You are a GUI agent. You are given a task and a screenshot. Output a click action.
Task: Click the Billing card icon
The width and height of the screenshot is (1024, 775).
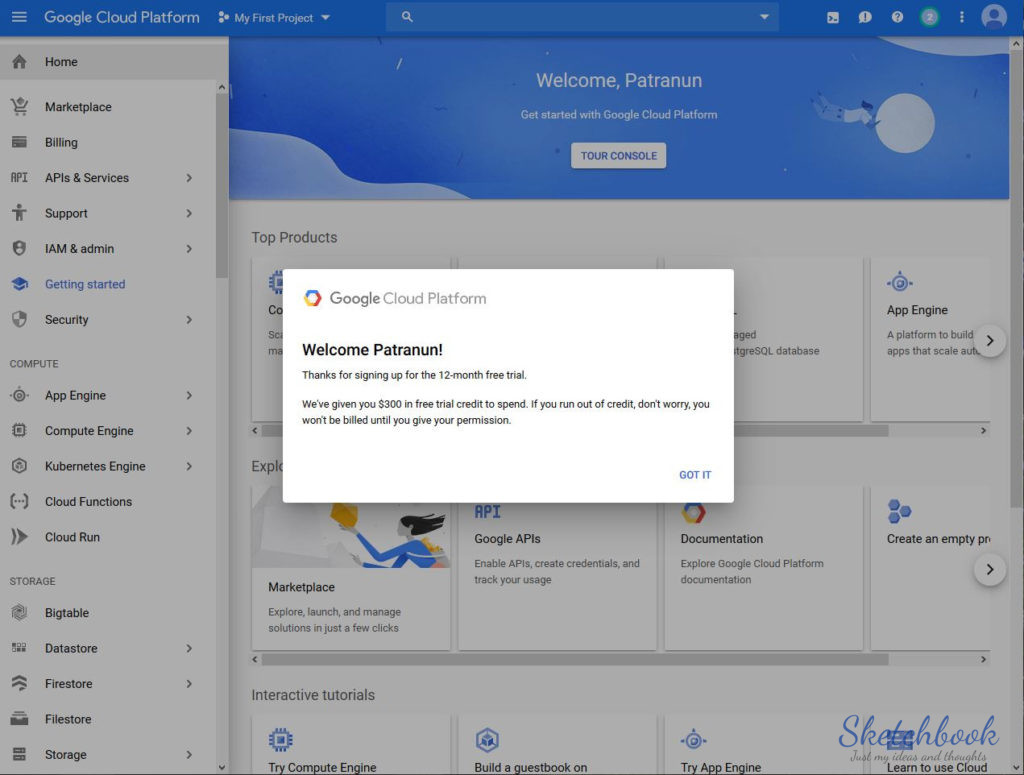[x=20, y=142]
